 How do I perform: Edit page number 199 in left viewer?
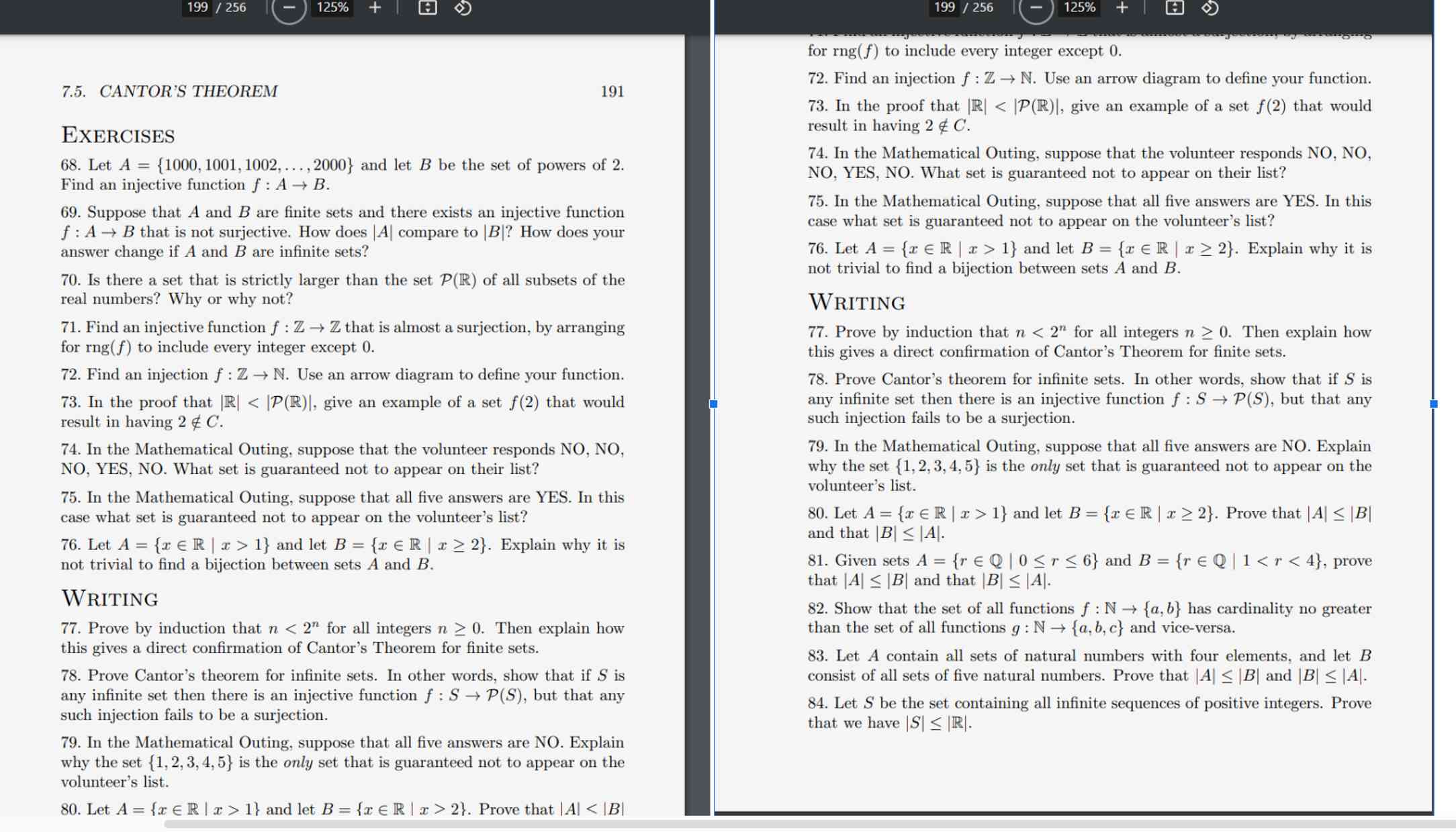(197, 7)
